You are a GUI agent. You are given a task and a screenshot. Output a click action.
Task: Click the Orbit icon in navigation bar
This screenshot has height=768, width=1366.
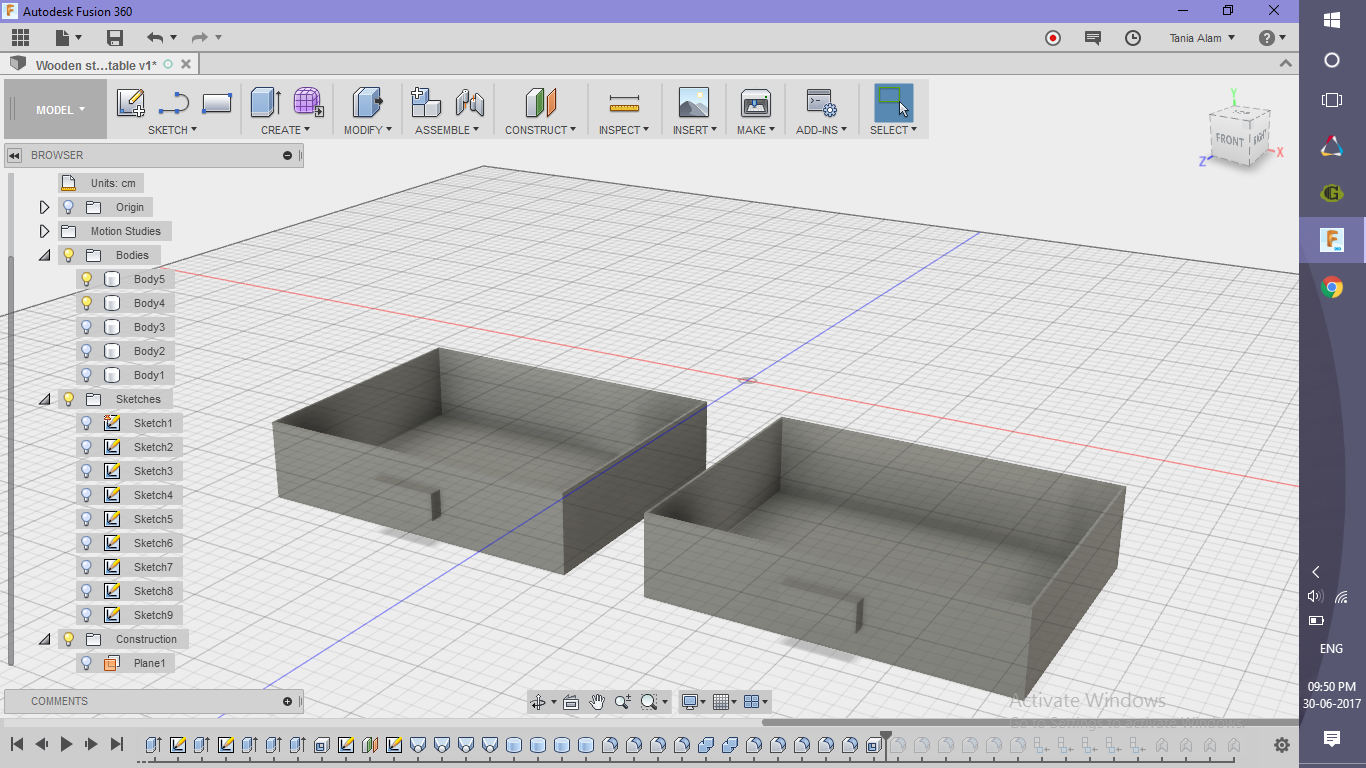pyautogui.click(x=538, y=702)
